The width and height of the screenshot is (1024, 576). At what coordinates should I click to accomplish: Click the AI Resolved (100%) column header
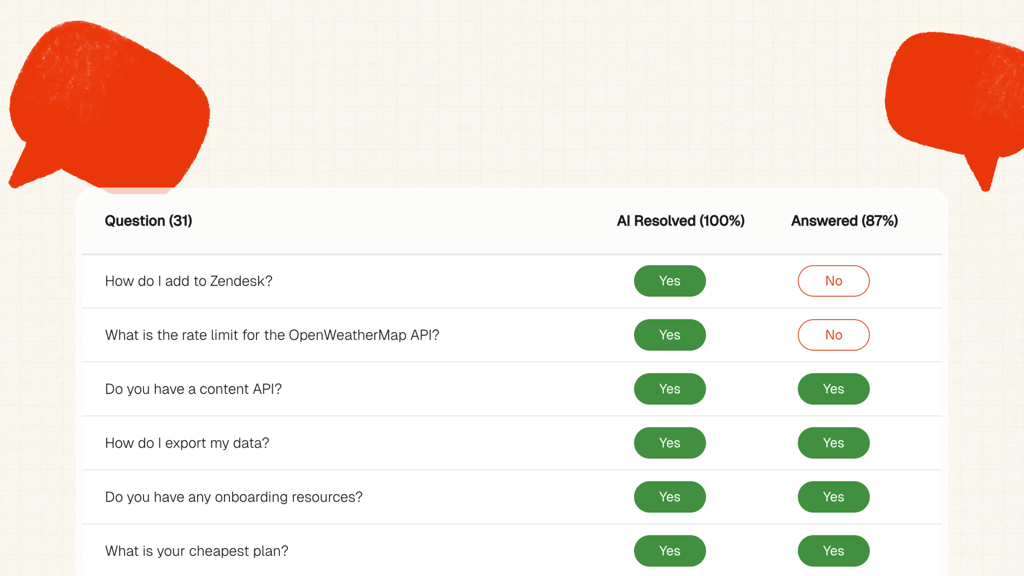[680, 221]
